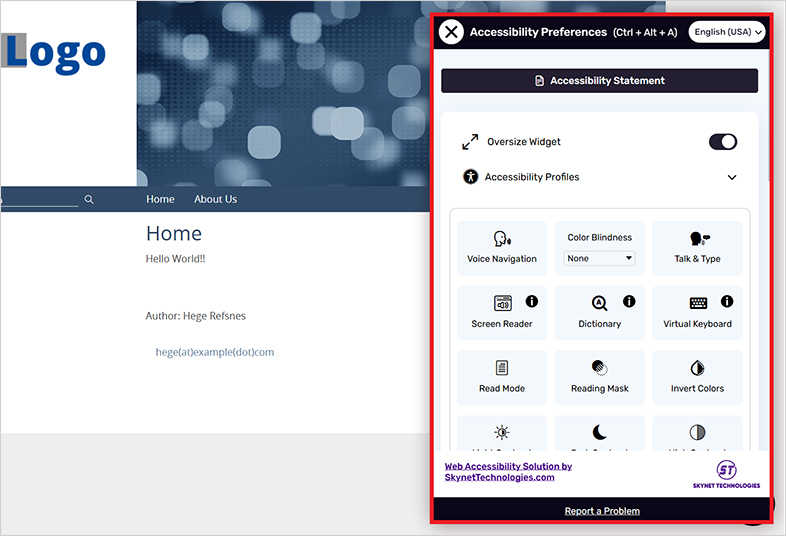This screenshot has height=536, width=786.
Task: Click the 'Hello World!!' text
Action: pyautogui.click(x=175, y=259)
